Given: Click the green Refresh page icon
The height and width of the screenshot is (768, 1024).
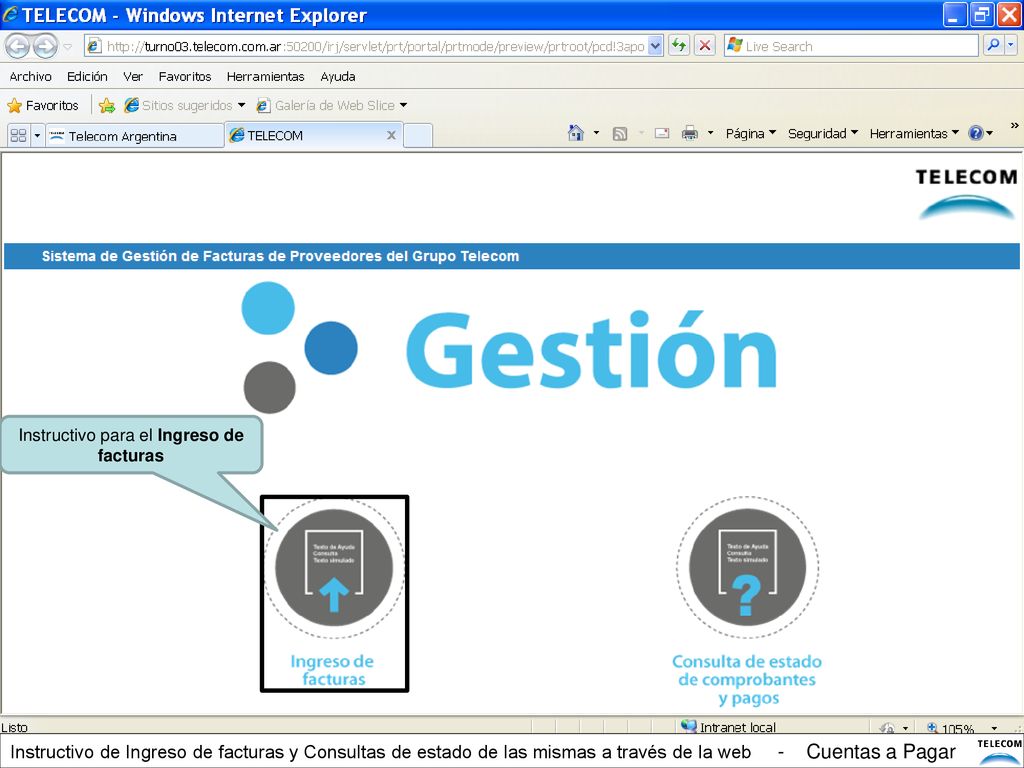Looking at the screenshot, I should [679, 46].
